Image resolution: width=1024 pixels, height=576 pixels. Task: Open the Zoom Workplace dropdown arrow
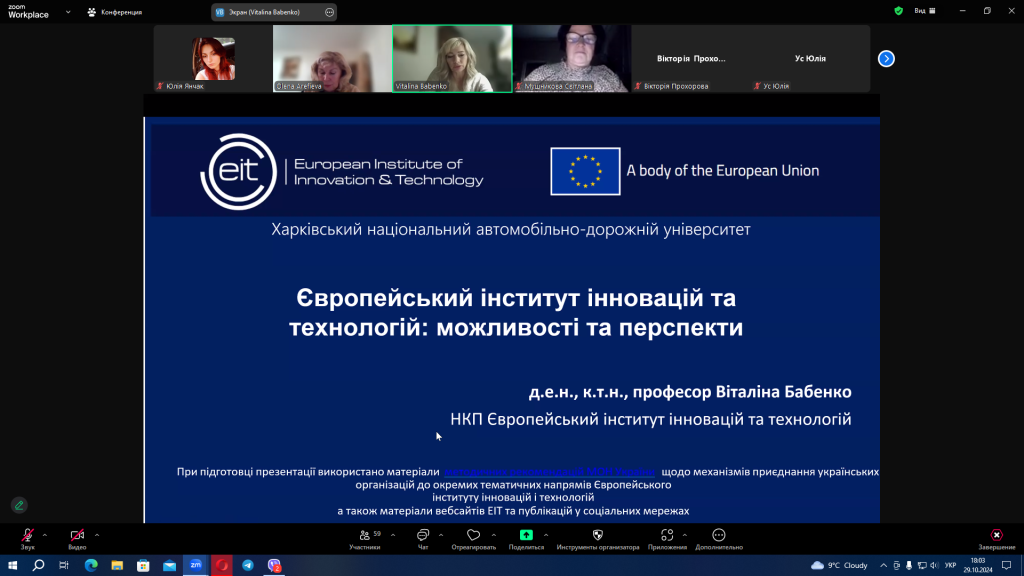(68, 12)
